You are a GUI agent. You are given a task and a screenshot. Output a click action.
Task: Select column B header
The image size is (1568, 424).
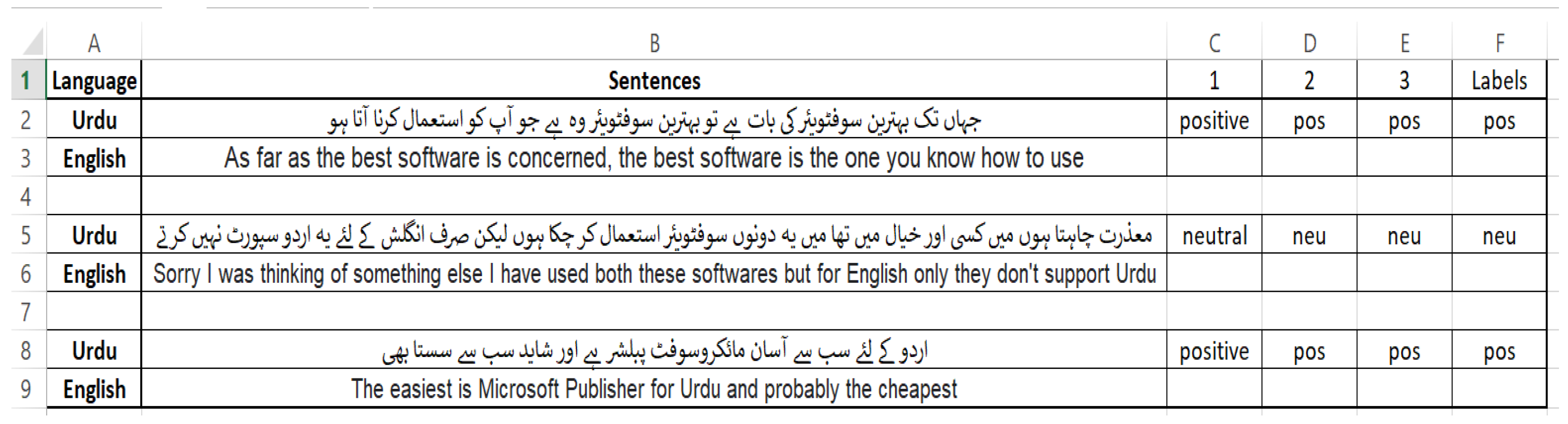654,43
